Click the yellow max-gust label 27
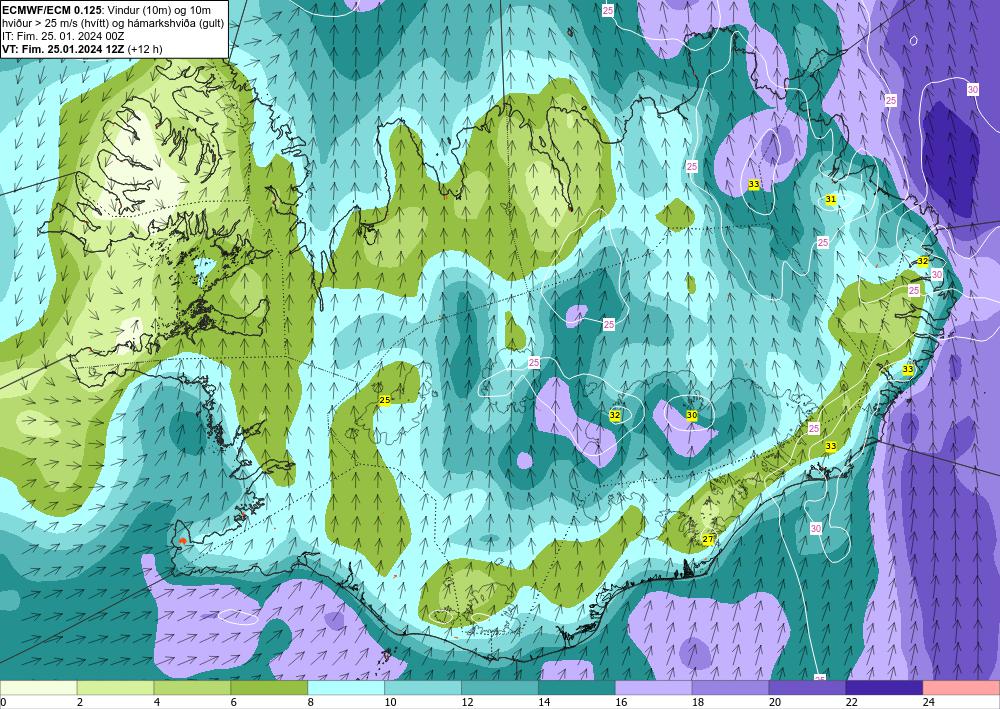The image size is (1000, 709). tap(708, 539)
